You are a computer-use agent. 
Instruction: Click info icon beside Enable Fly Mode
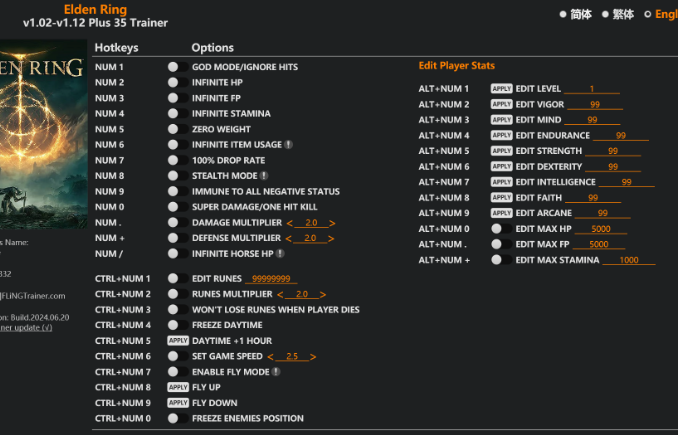pos(276,372)
